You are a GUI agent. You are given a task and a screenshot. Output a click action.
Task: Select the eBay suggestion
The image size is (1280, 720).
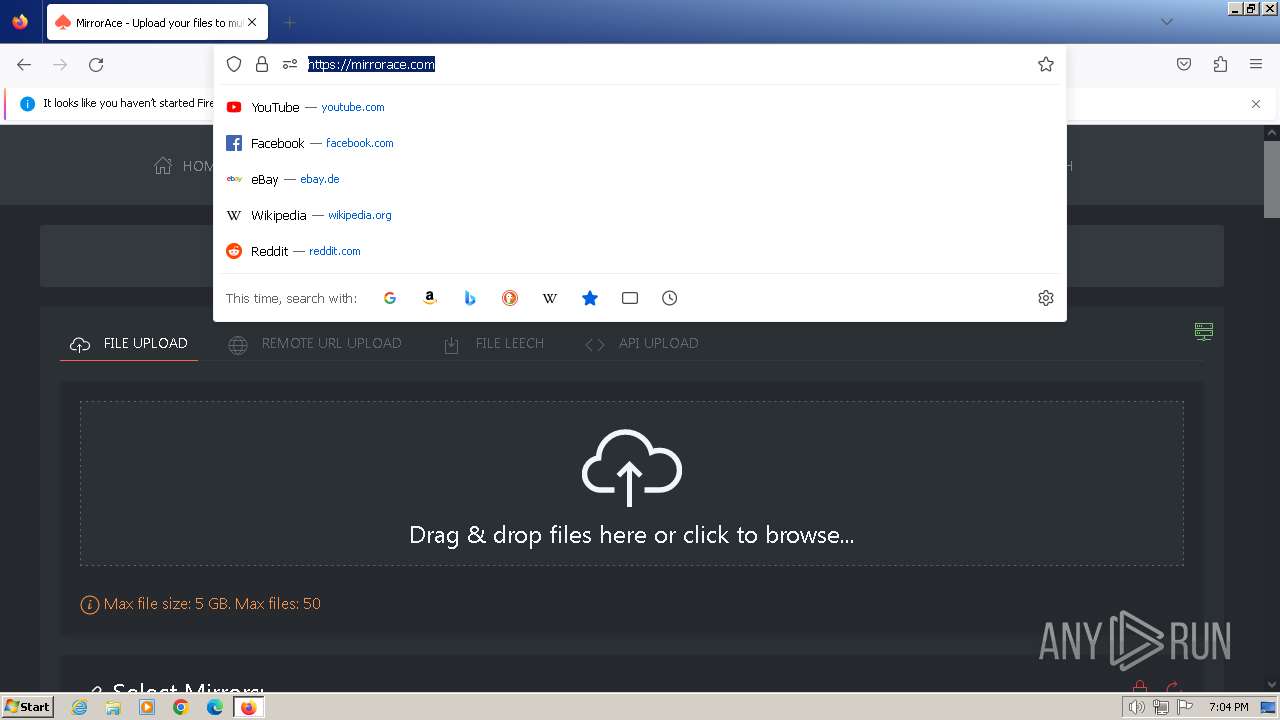(640, 179)
